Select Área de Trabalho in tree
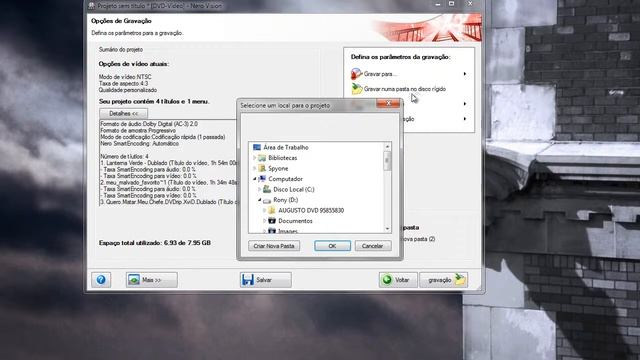The width and height of the screenshot is (640, 360). point(286,147)
